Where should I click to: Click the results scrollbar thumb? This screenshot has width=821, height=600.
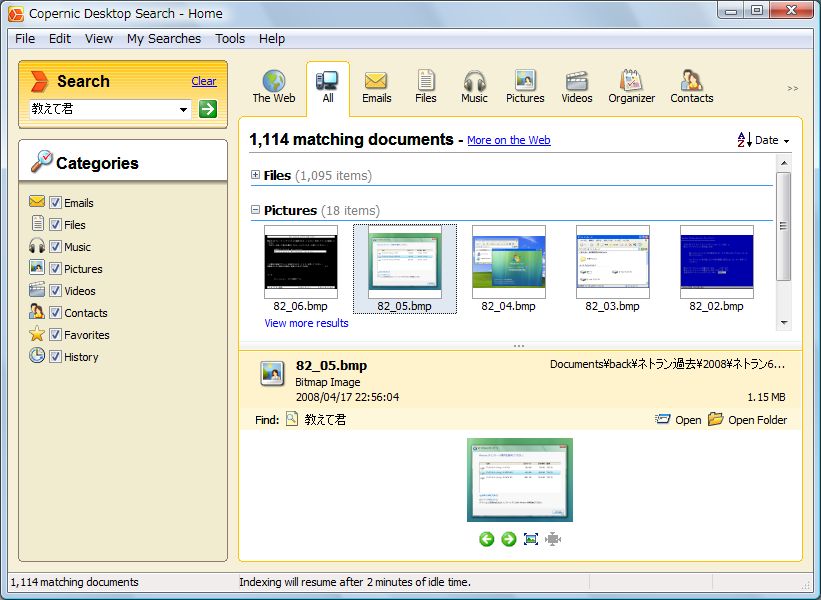click(x=784, y=226)
